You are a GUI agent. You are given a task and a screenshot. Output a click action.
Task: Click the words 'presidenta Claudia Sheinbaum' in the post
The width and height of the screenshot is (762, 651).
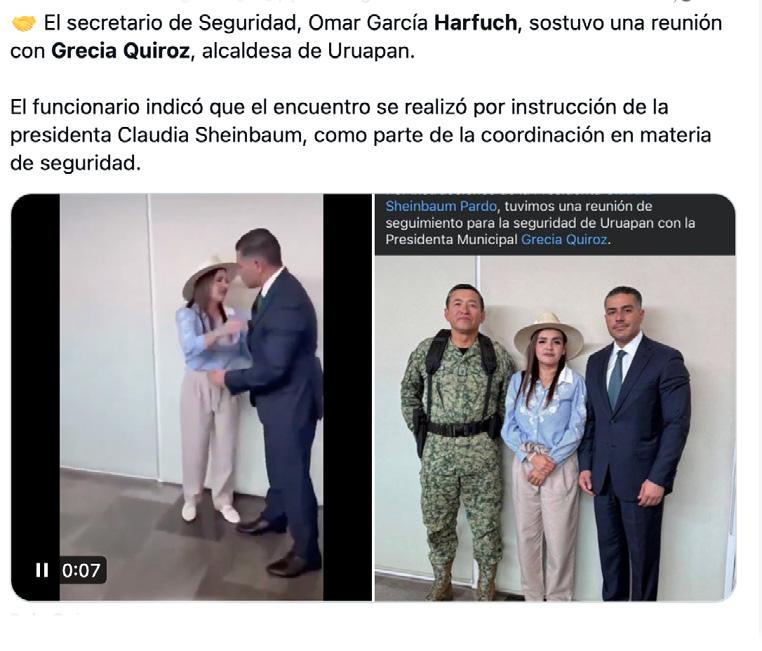tap(156, 135)
